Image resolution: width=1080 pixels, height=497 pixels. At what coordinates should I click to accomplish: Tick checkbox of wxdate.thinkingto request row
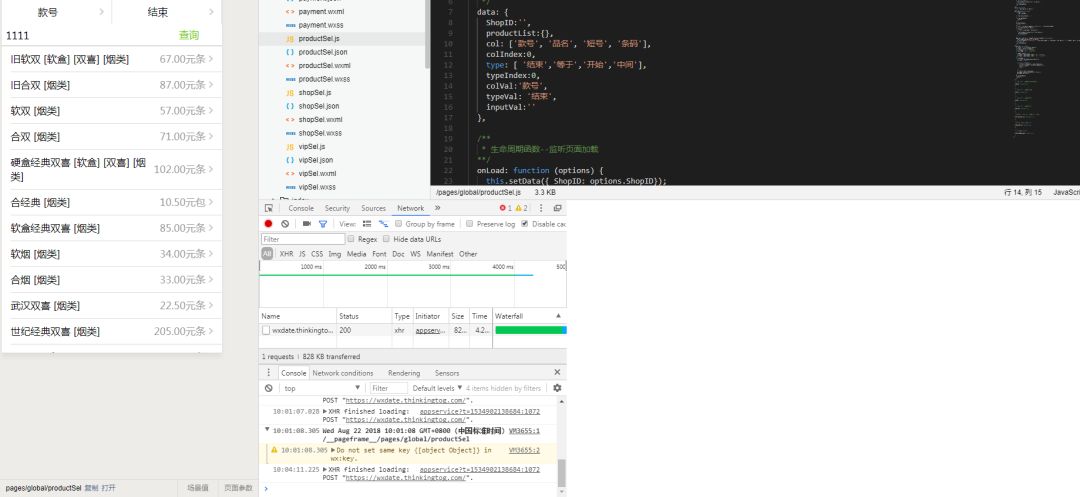[x=266, y=330]
